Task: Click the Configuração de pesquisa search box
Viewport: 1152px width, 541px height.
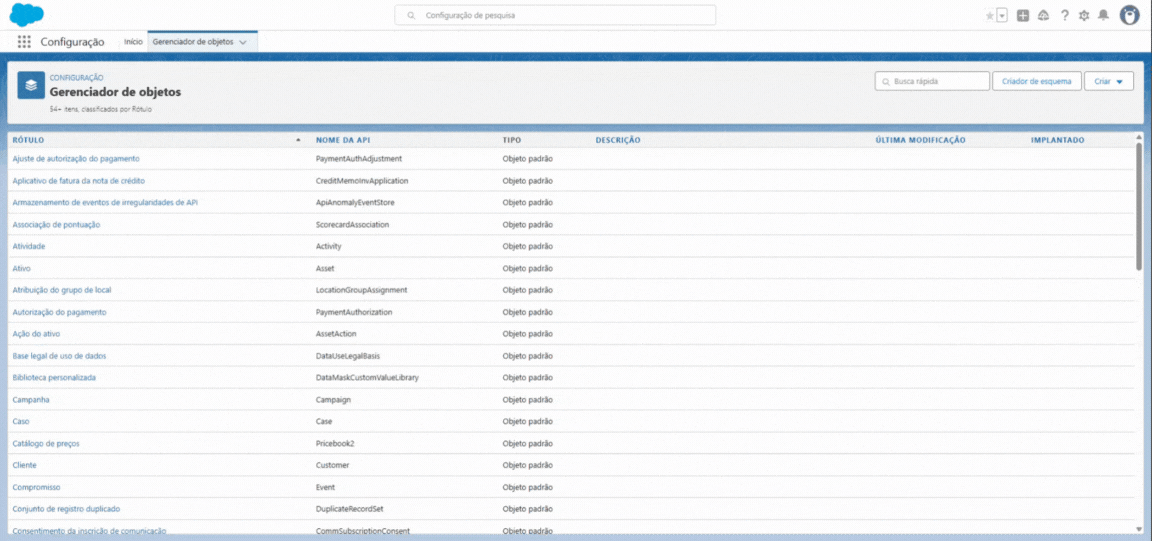Action: click(555, 16)
